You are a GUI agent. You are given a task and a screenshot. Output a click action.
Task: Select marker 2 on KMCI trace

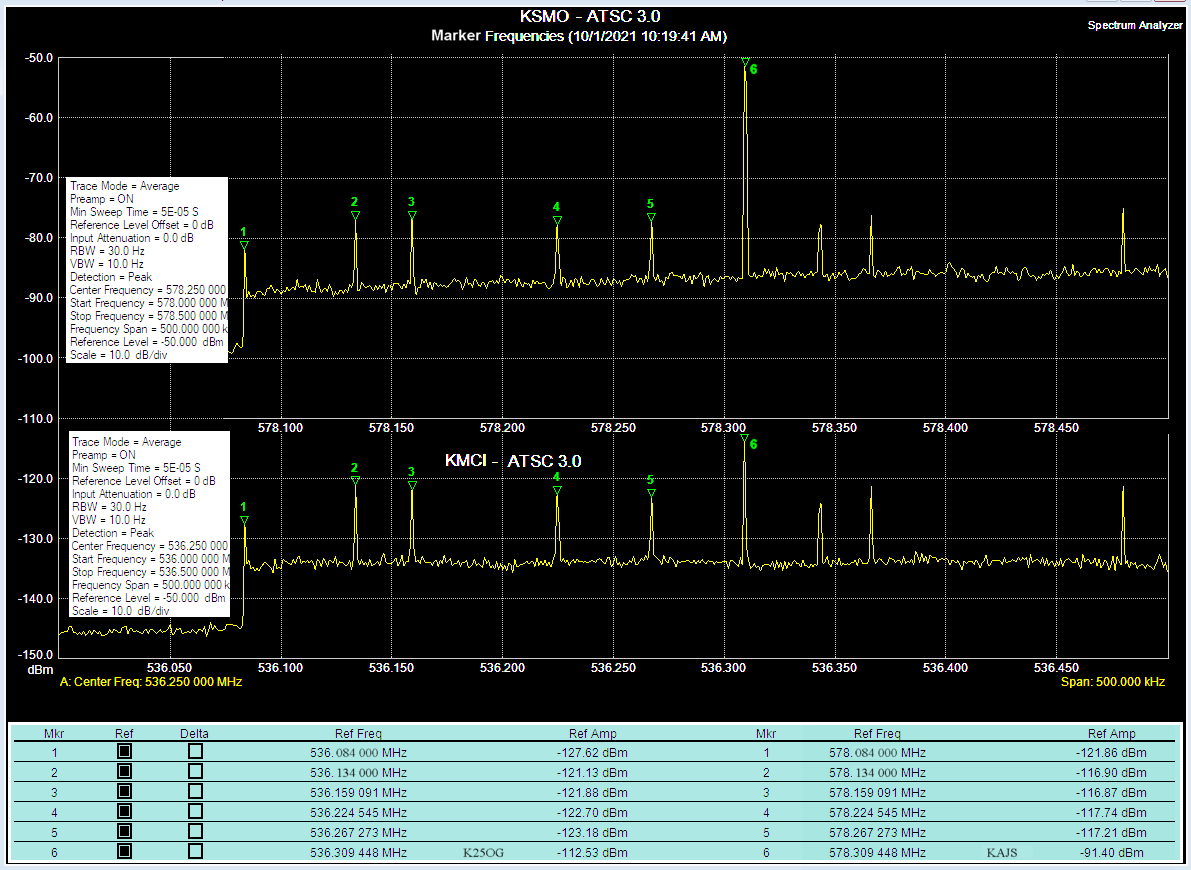click(x=355, y=479)
